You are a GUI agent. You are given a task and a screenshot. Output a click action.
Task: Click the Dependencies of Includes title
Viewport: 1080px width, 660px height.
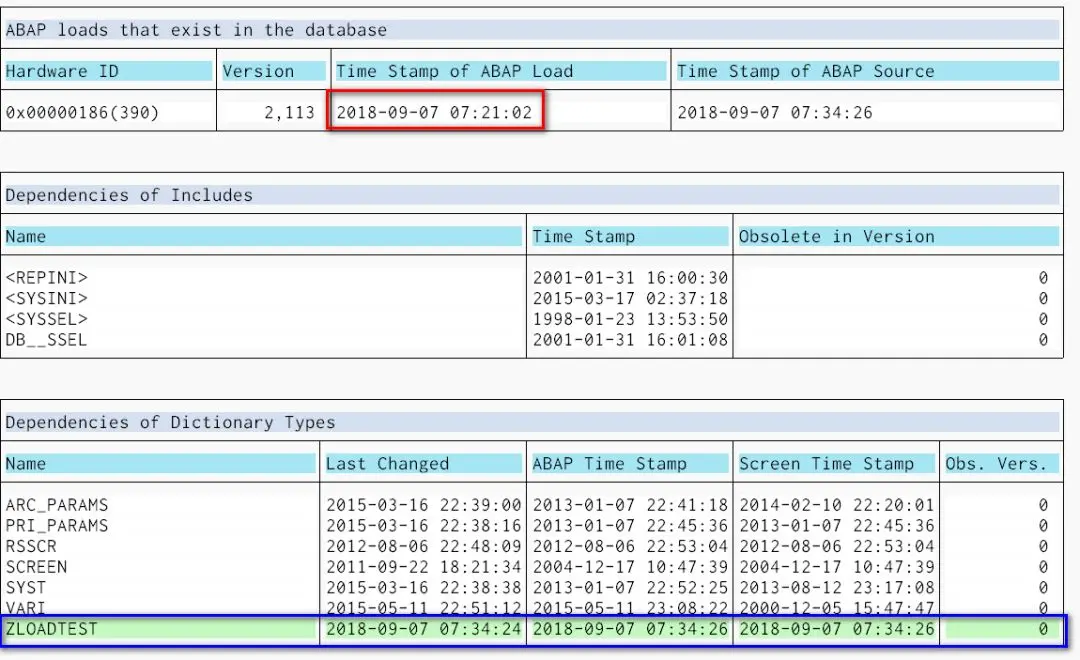click(129, 196)
